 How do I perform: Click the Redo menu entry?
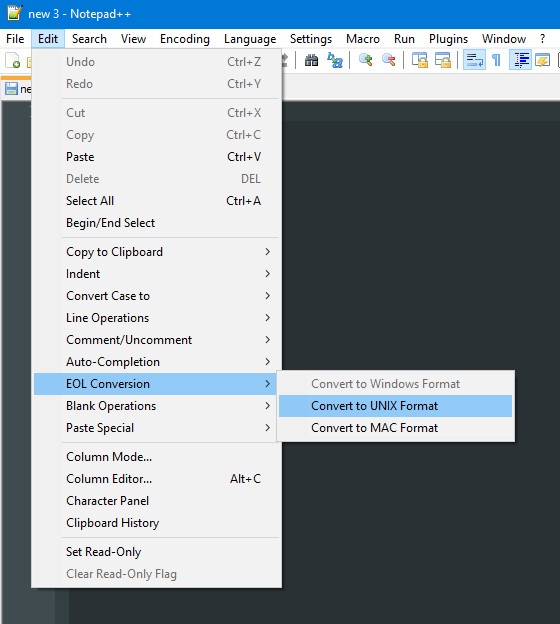coord(155,84)
